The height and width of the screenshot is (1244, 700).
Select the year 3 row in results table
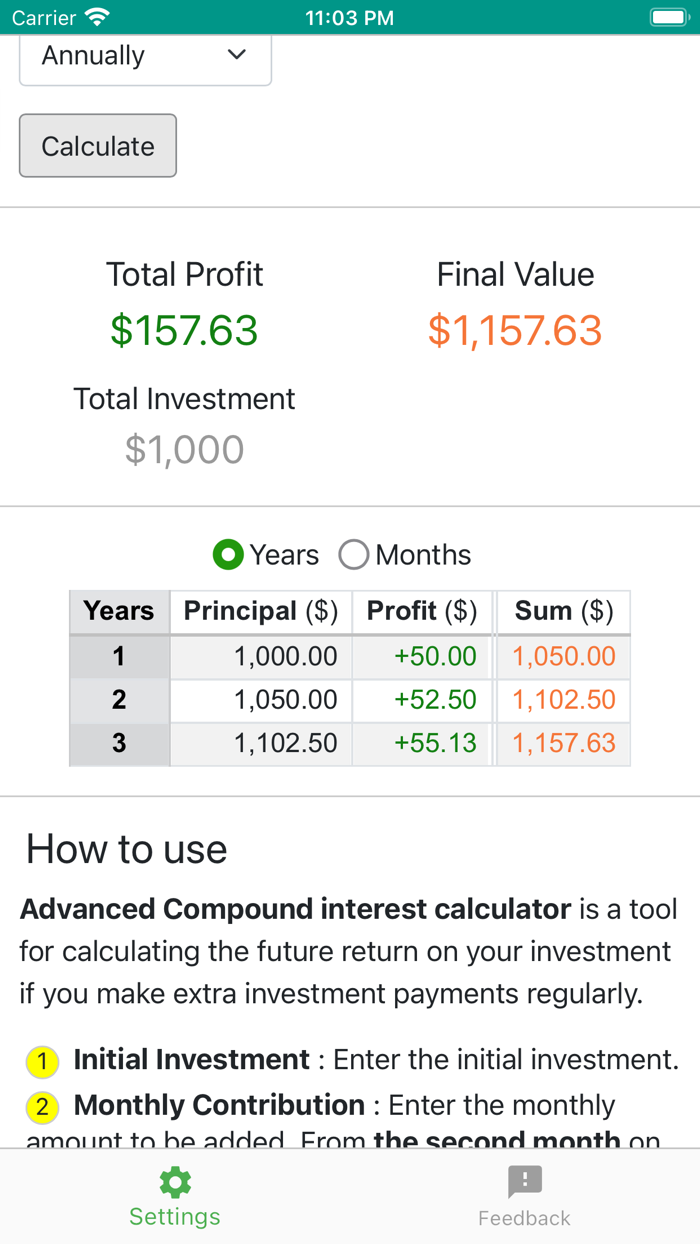tap(350, 743)
